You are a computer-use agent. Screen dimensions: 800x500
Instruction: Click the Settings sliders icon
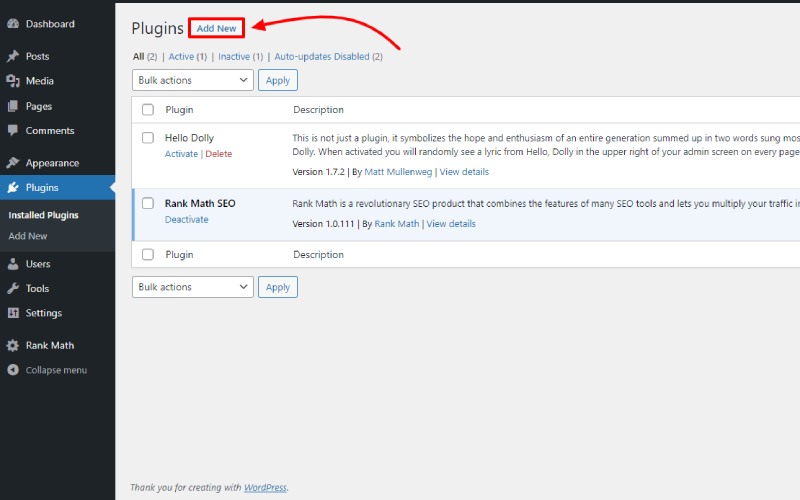[x=13, y=313]
